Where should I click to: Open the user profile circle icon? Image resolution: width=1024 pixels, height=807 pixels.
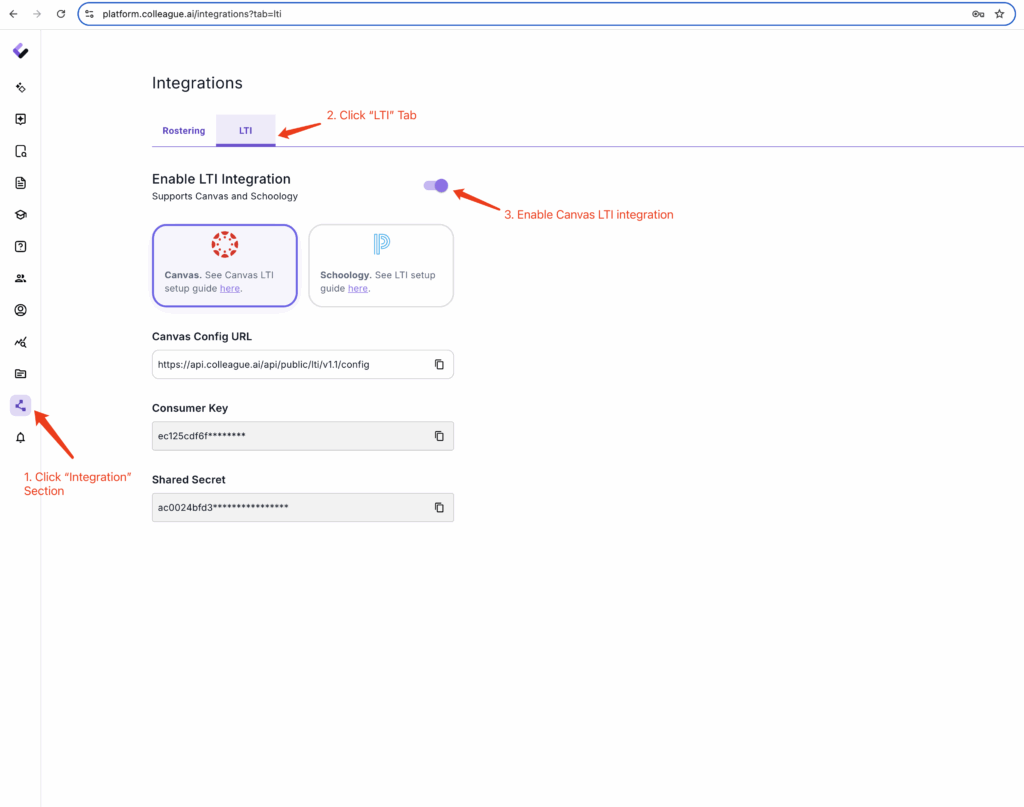[x=20, y=310]
